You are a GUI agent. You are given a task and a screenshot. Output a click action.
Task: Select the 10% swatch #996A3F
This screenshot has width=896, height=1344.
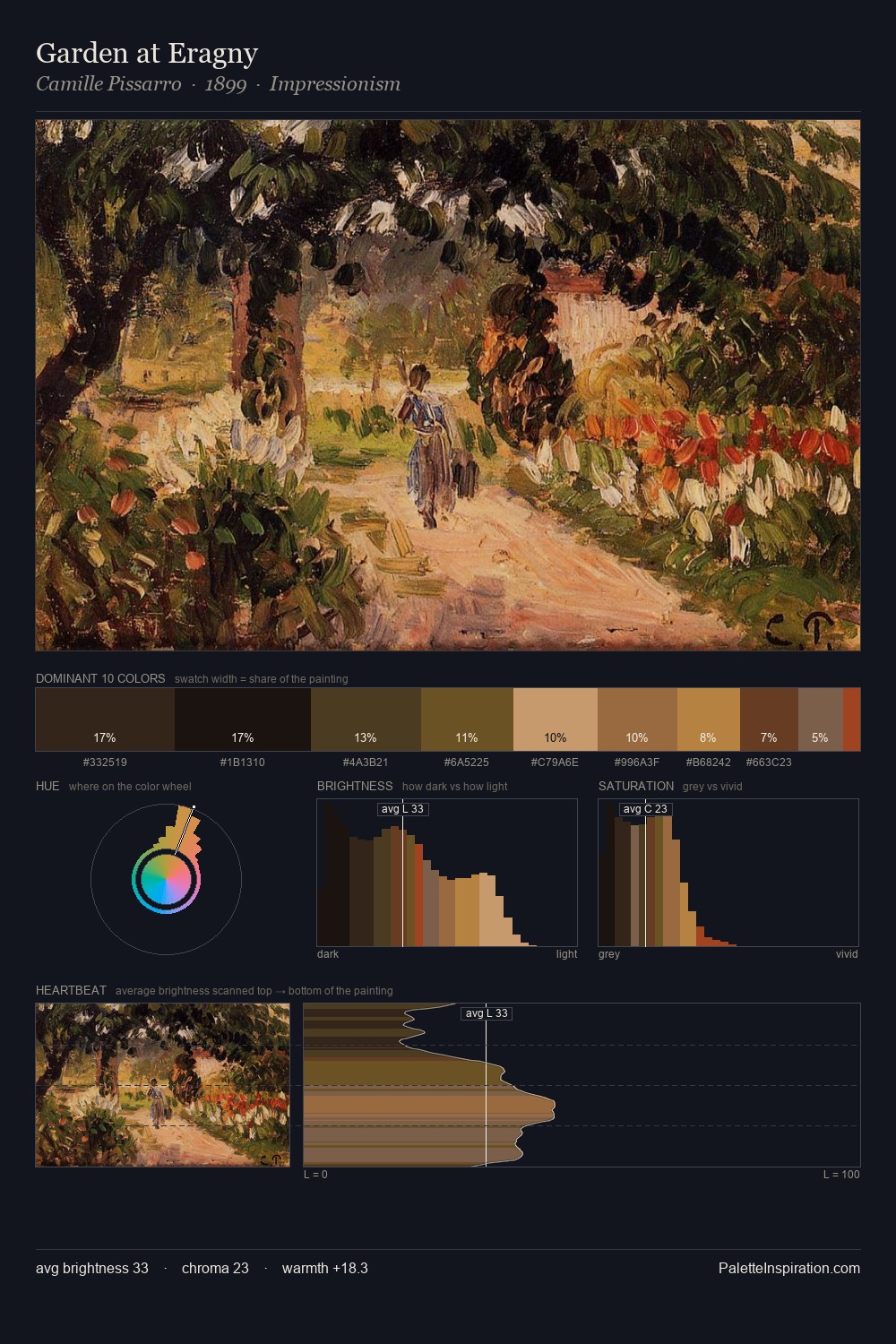pyautogui.click(x=637, y=719)
